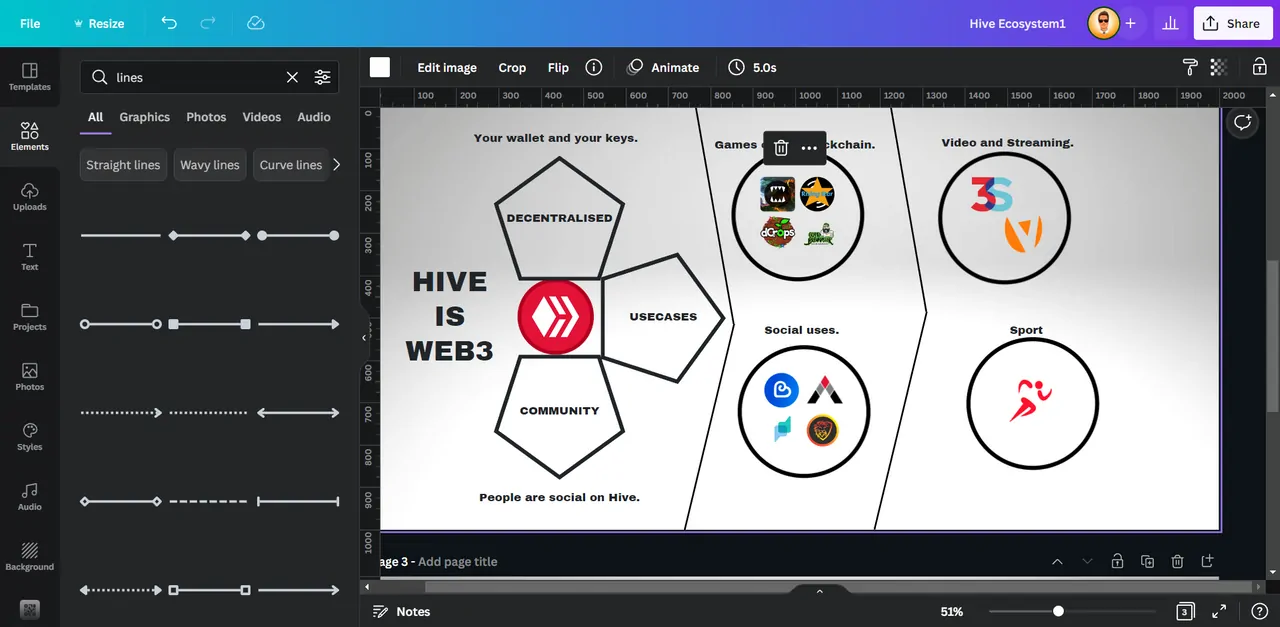Screen dimensions: 1280x627
Task: Click the white color swatch
Action: pos(380,67)
